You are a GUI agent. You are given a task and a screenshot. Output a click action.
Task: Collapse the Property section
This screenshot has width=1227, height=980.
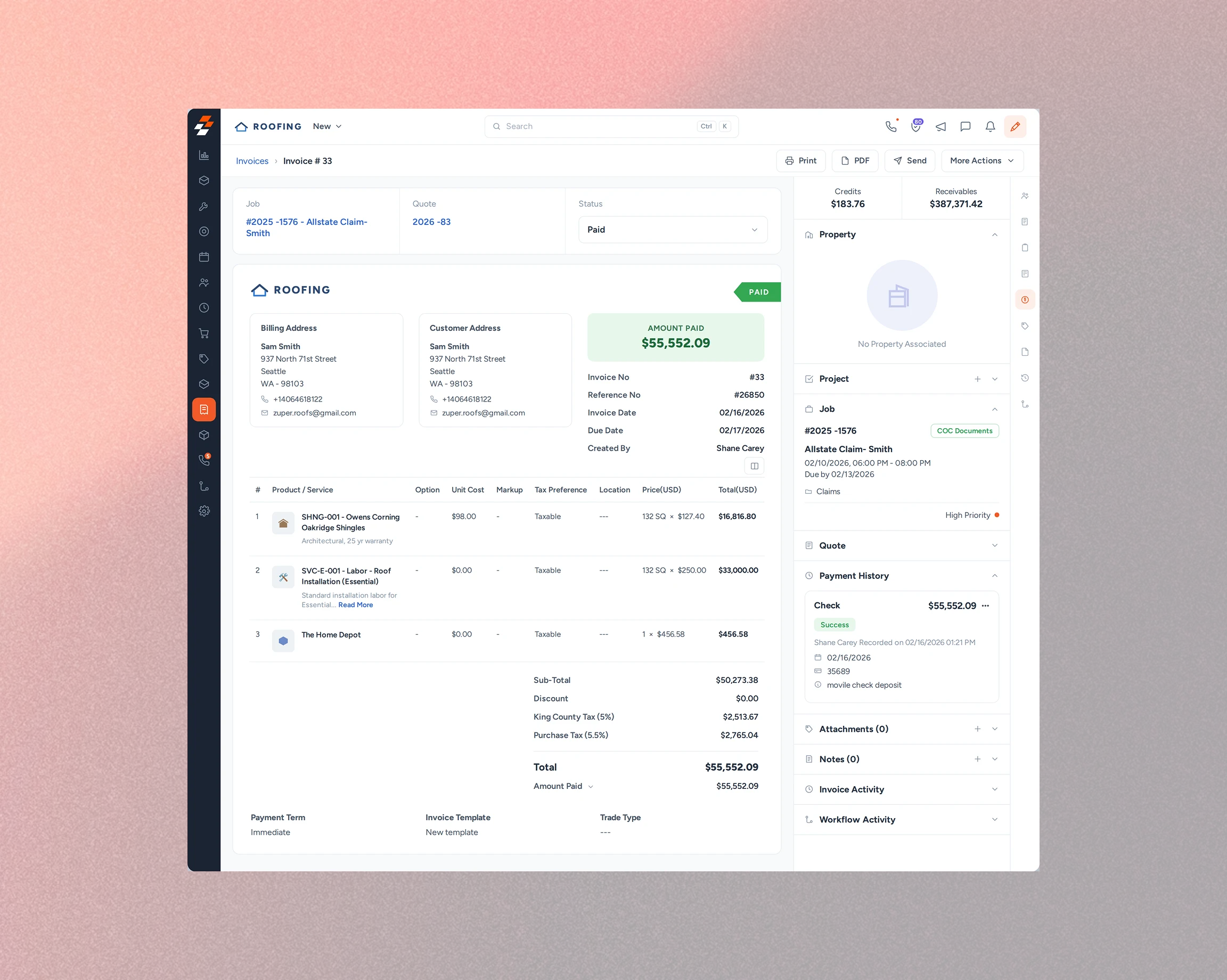click(994, 235)
